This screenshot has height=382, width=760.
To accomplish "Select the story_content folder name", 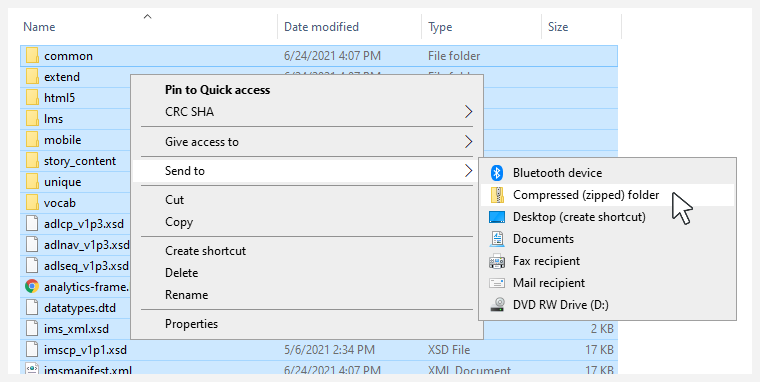I will tap(80, 161).
